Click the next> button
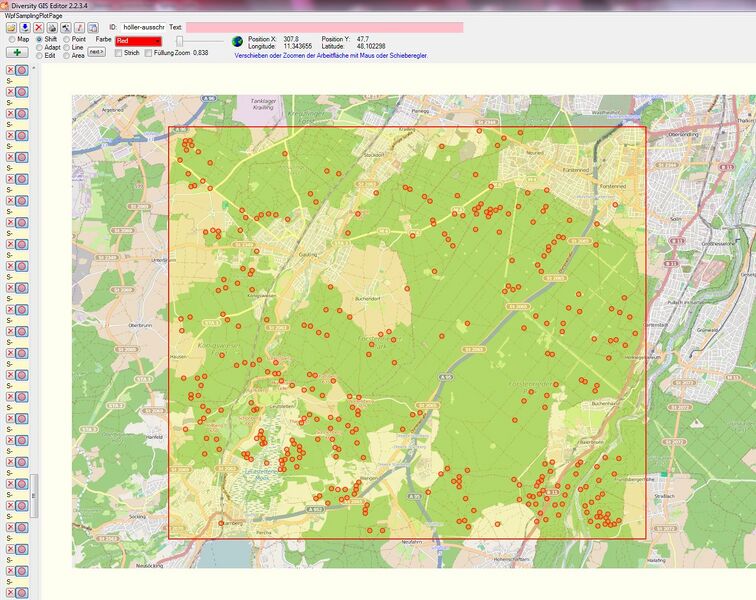Viewport: 756px width, 600px height. click(96, 52)
